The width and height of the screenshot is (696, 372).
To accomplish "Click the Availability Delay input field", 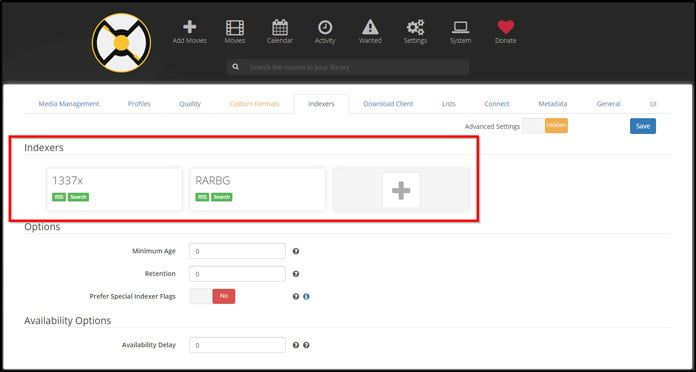I will point(237,345).
